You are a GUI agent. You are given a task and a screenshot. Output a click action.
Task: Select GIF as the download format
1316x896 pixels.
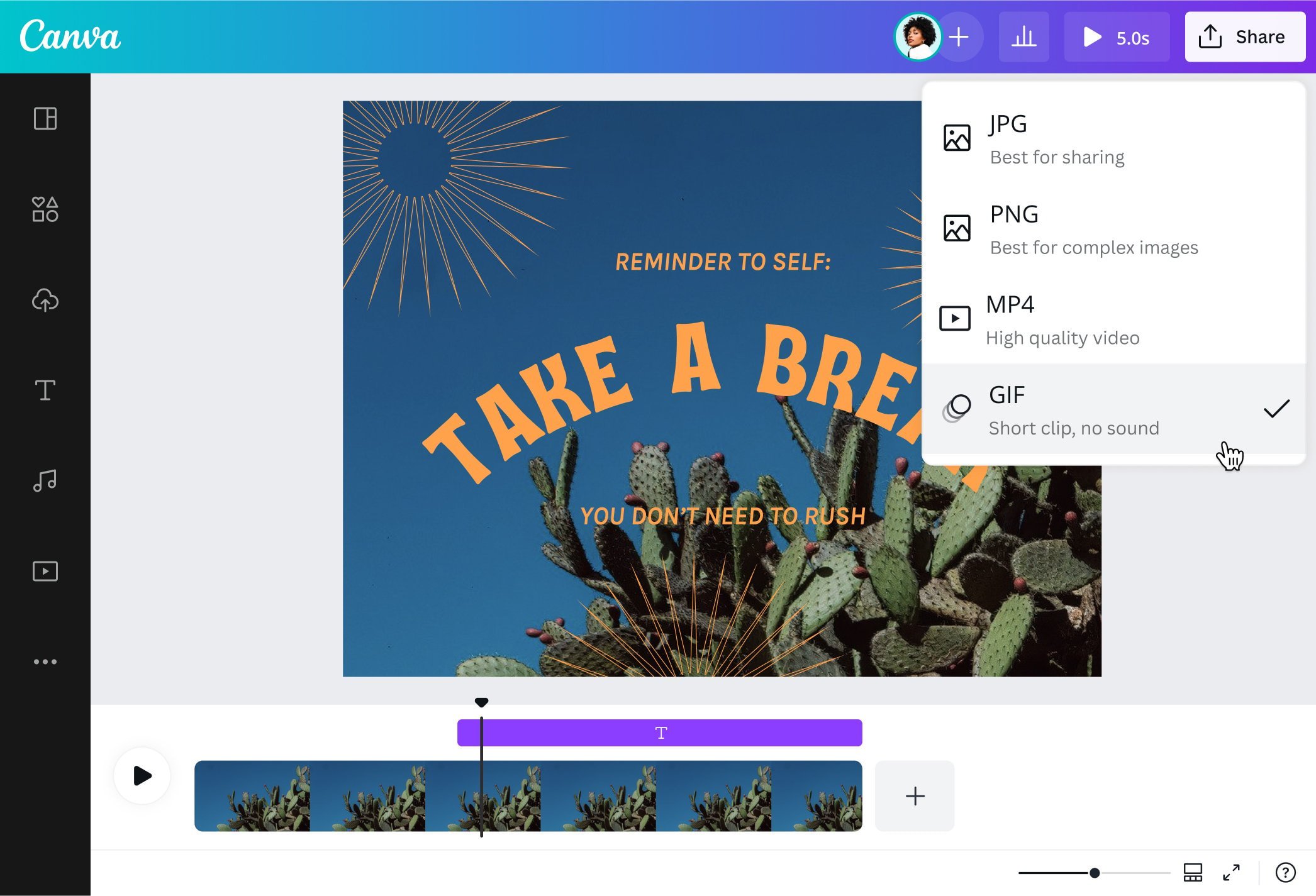(x=1069, y=409)
